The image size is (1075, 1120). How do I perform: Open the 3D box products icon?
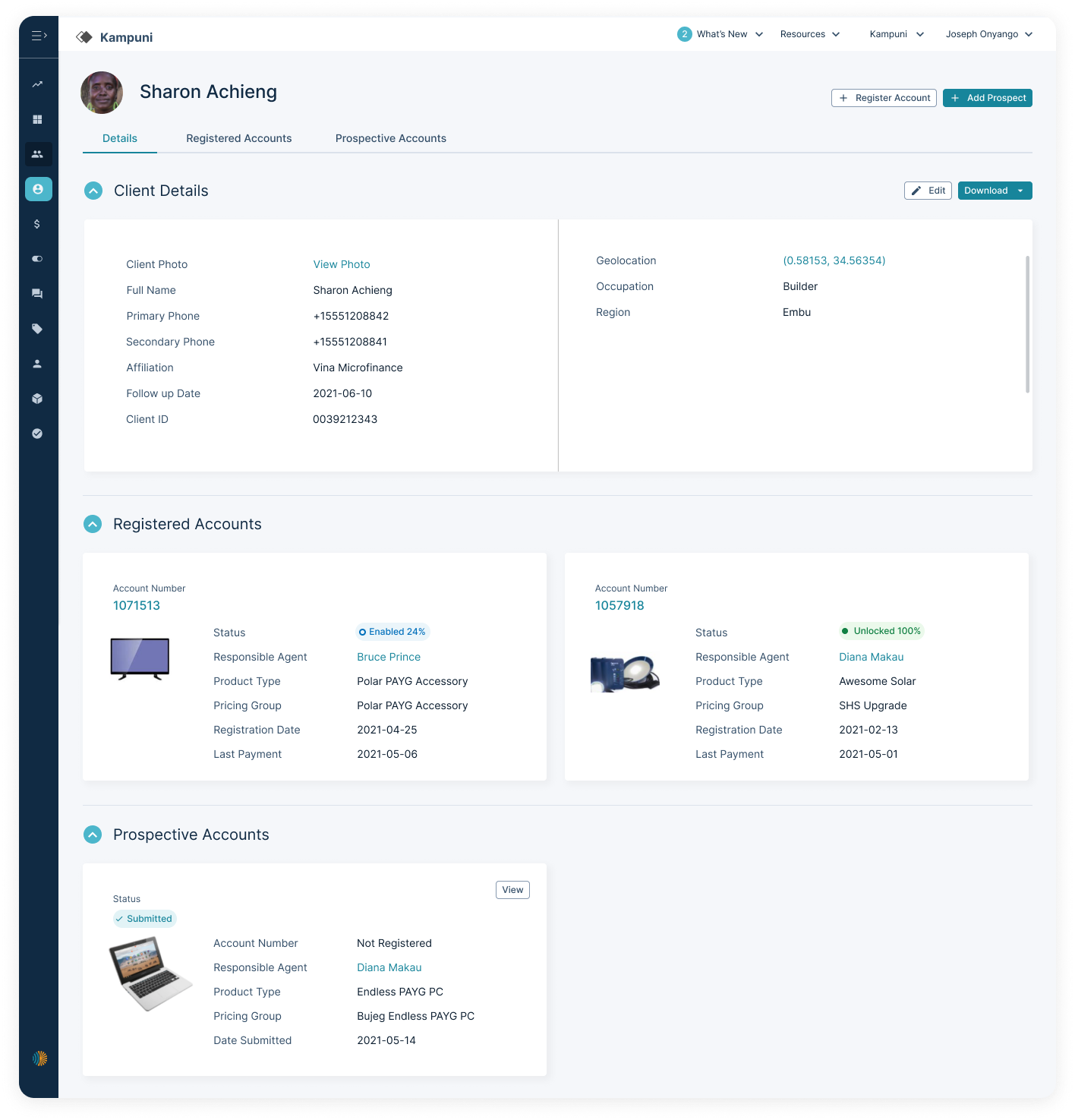click(x=37, y=399)
